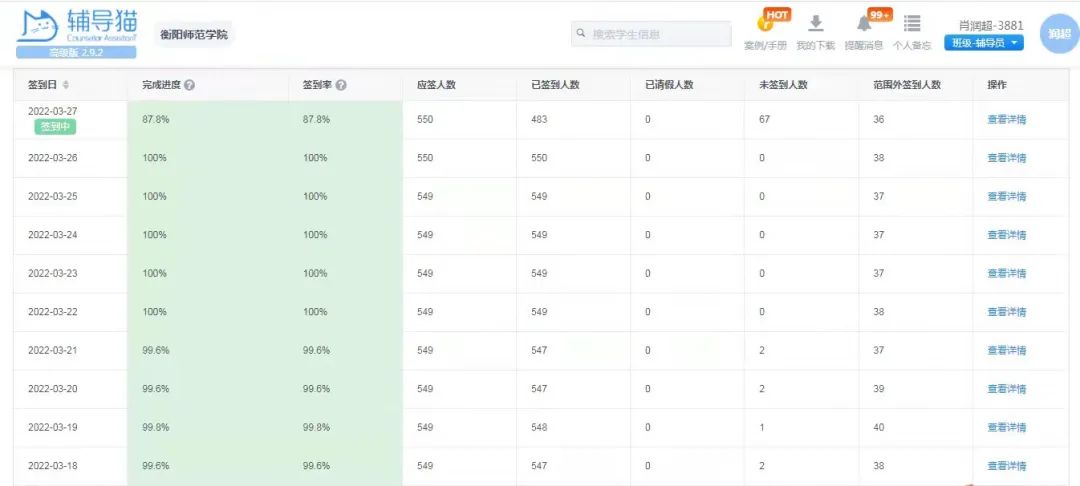Click the 搜索学生信息 search field
The height and width of the screenshot is (486, 1080).
tap(655, 34)
